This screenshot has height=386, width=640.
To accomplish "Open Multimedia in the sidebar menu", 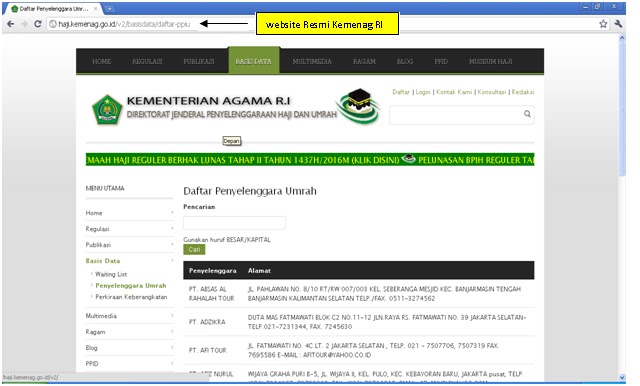I will (x=101, y=316).
